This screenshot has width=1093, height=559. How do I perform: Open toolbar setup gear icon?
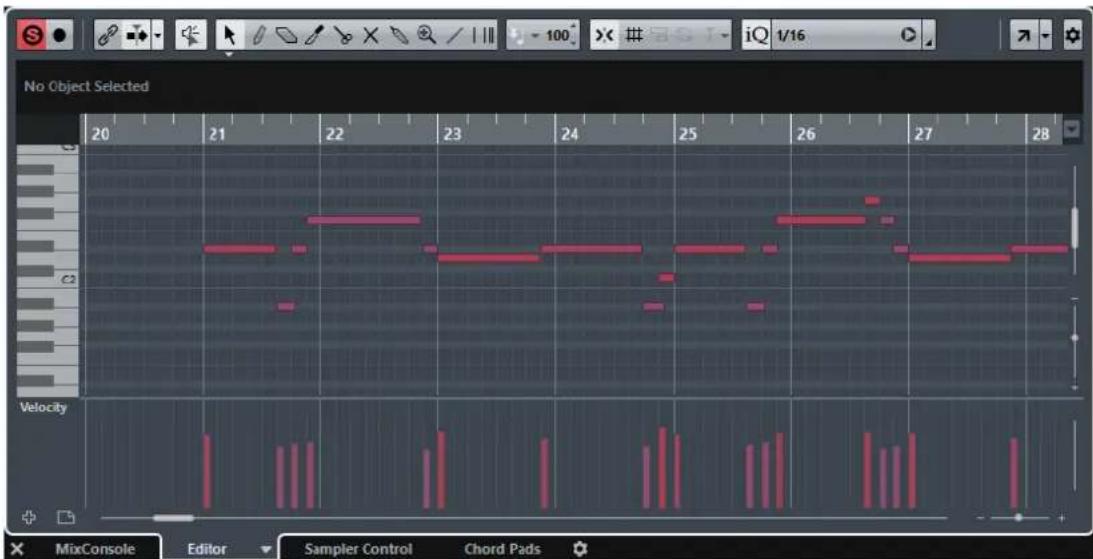1072,35
